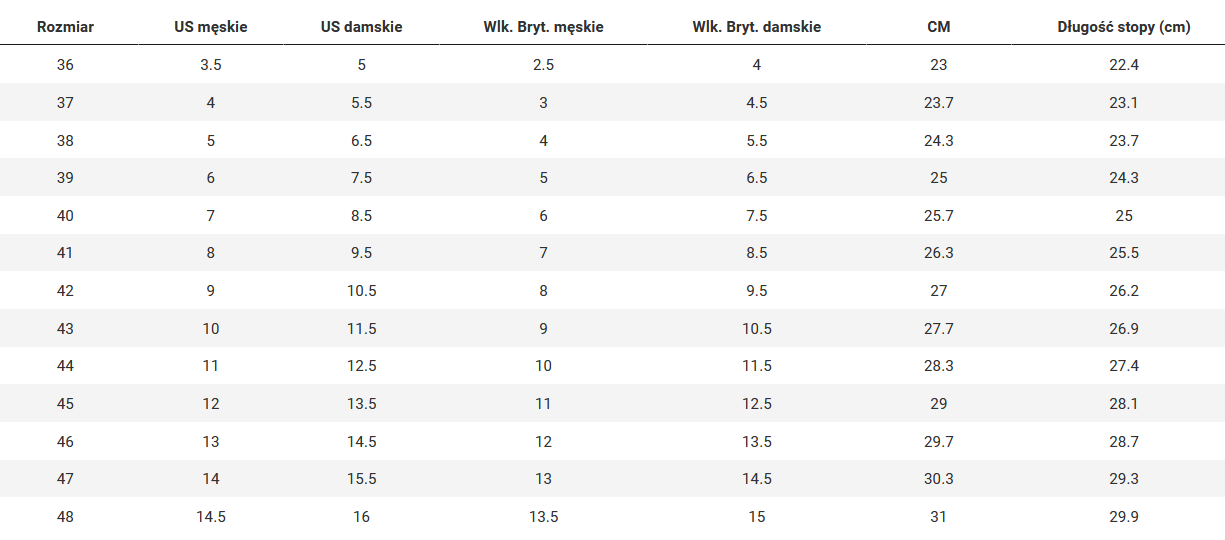Select the US męskie value 14.5
The height and width of the screenshot is (540, 1225).
211,517
